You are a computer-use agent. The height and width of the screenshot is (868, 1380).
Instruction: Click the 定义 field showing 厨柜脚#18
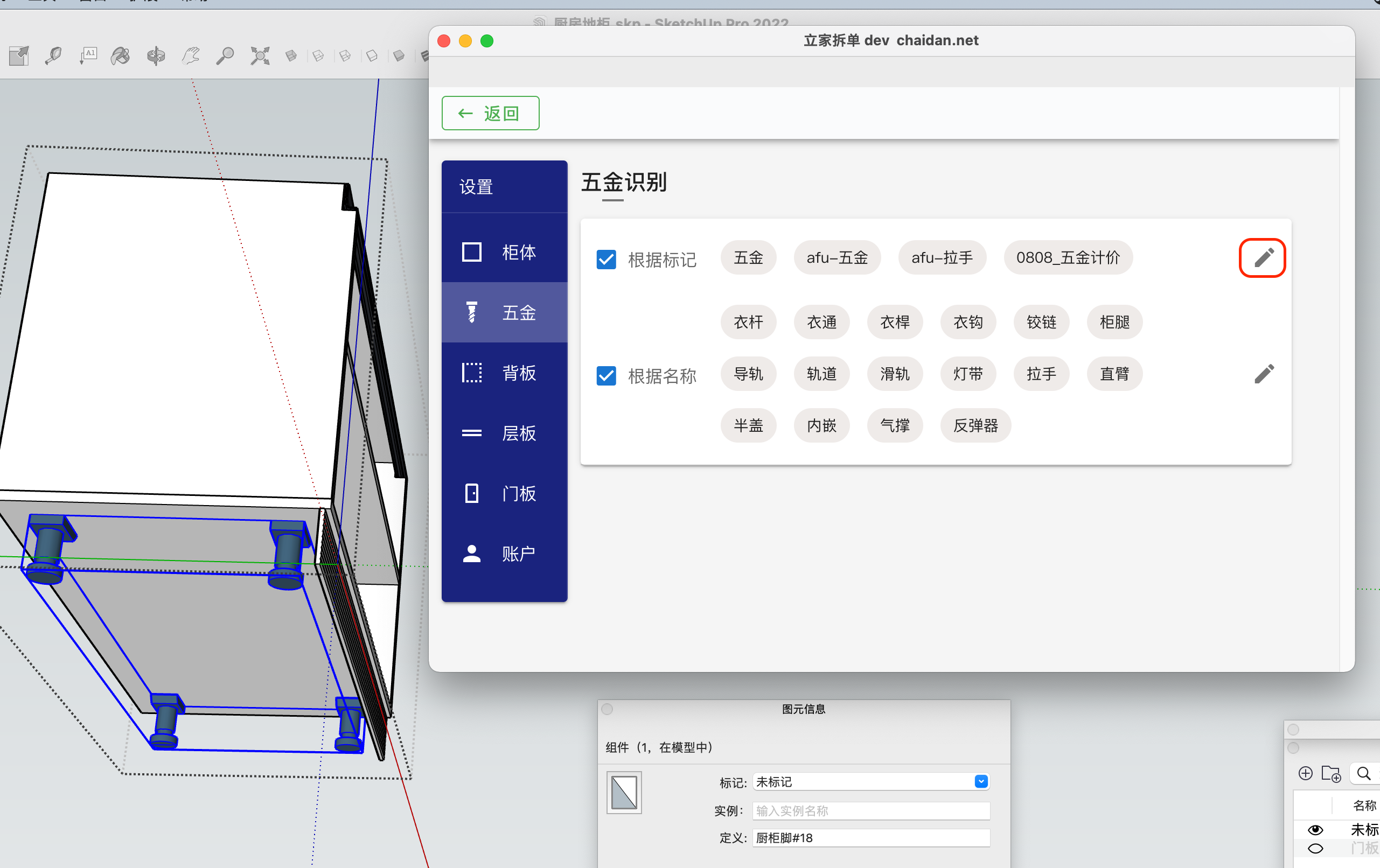[871, 838]
